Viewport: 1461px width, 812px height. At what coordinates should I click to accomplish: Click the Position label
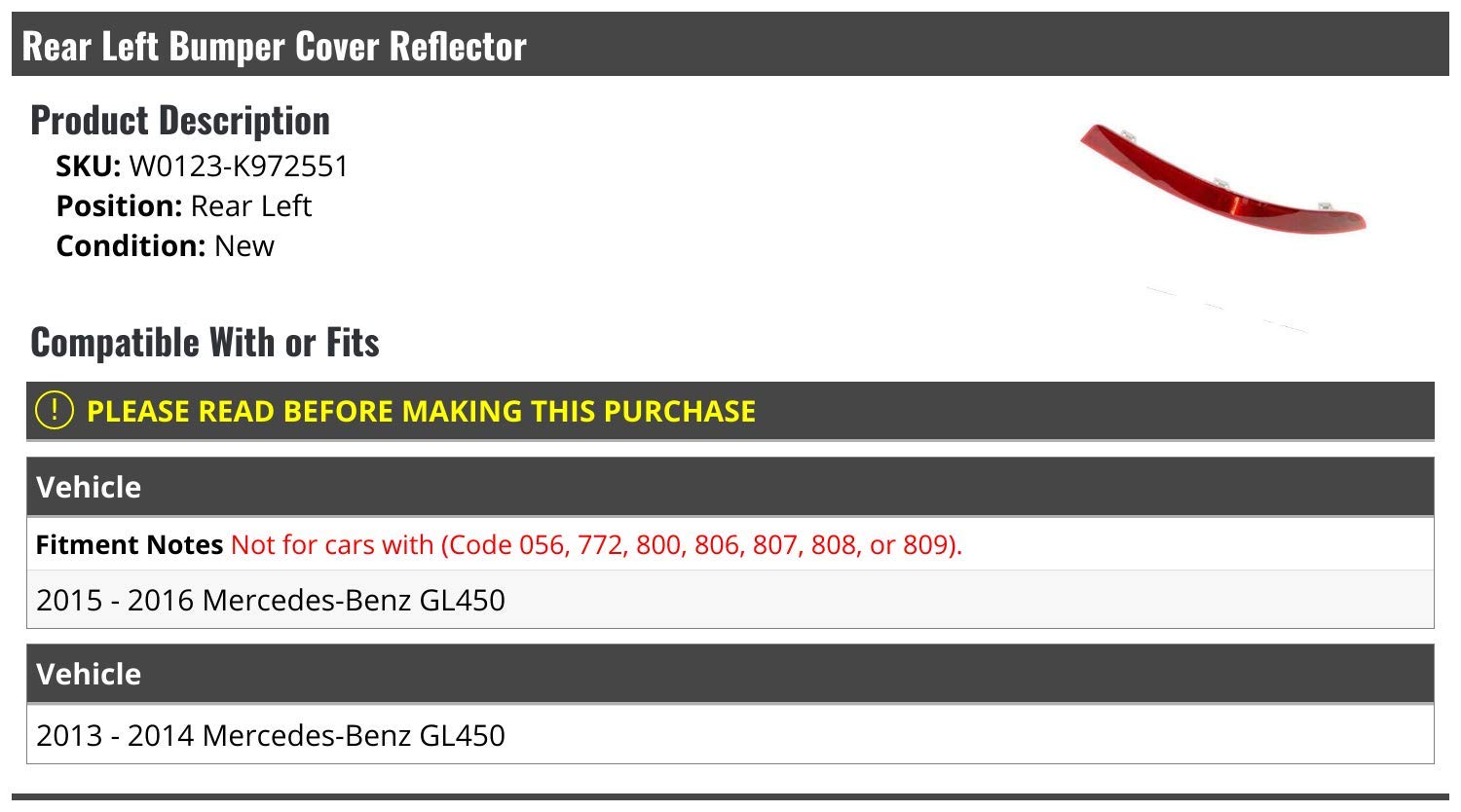tap(119, 206)
